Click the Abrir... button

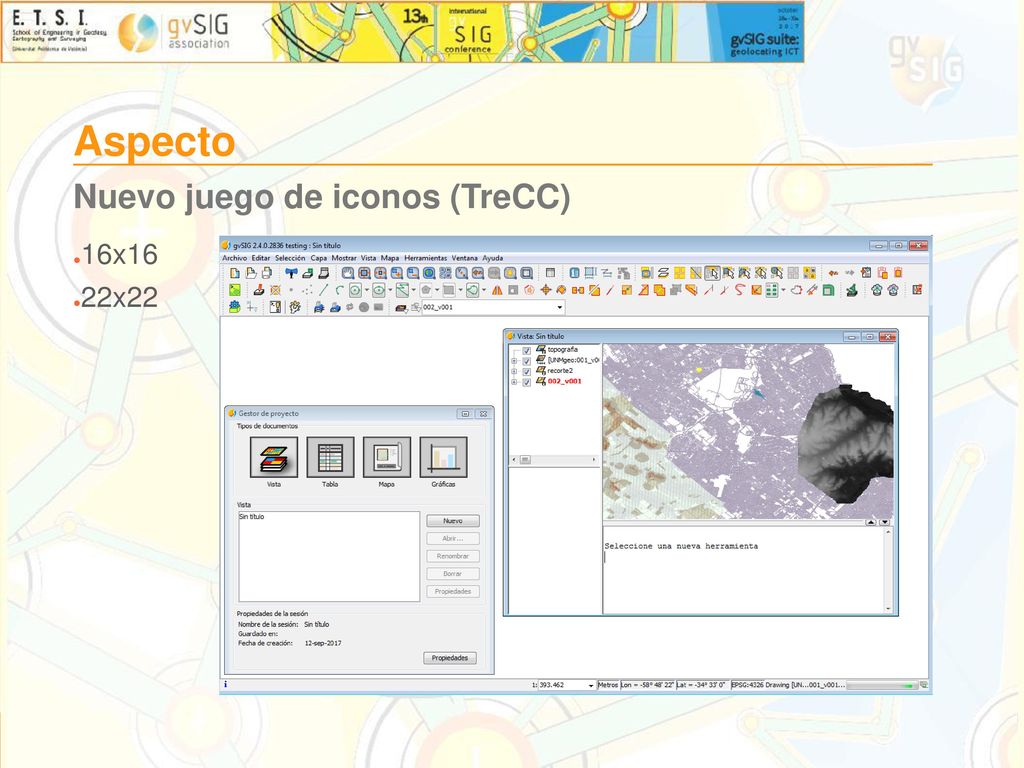coord(453,539)
